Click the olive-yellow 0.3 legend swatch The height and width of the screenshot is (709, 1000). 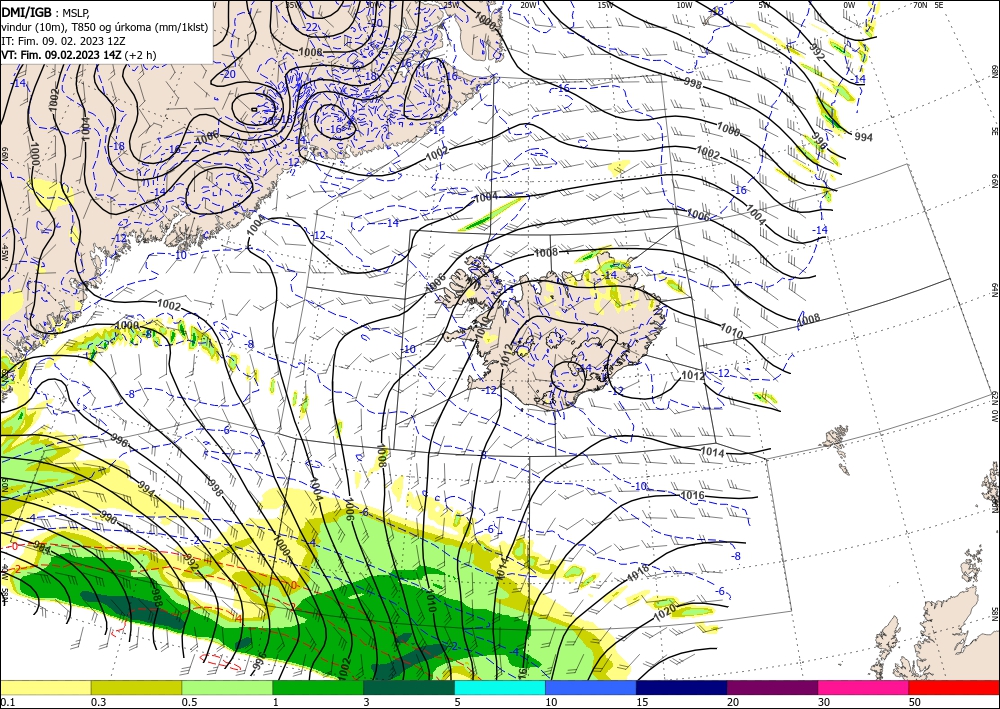click(x=136, y=687)
